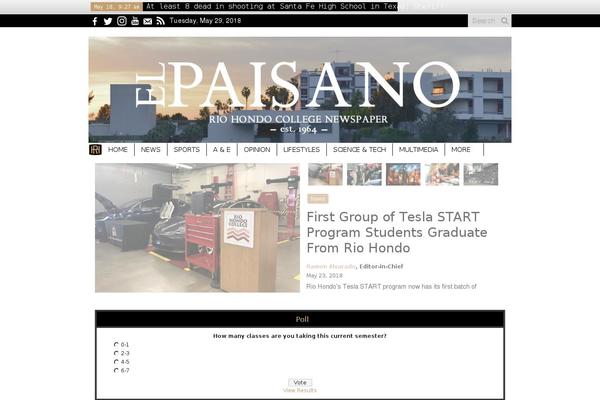This screenshot has height=400, width=600.
Task: Open the Tesla garage featured photo
Action: coord(197,228)
